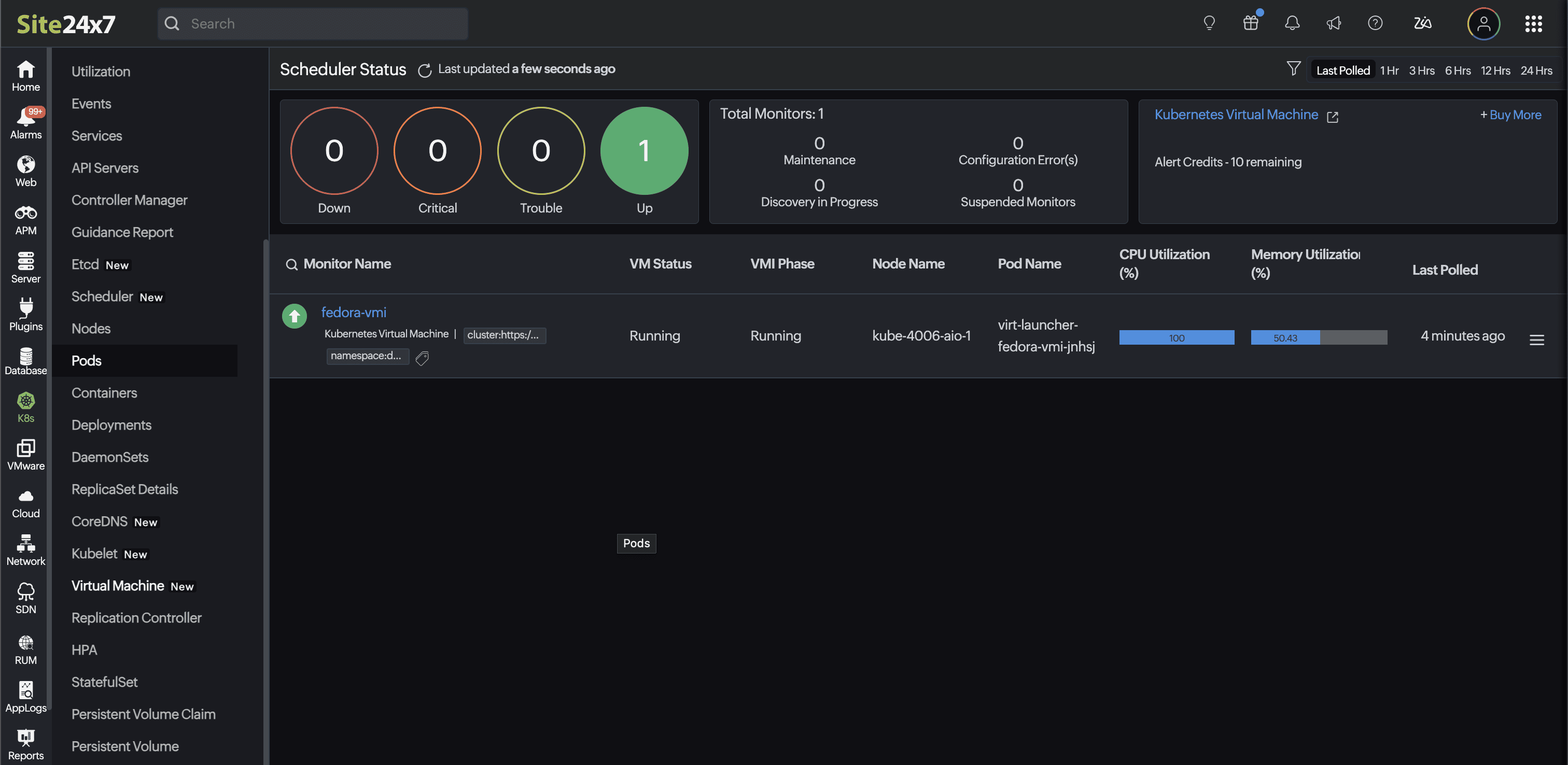Screen dimensions: 1568x765
Task: Click the Site24x7 logo
Action: 66,24
